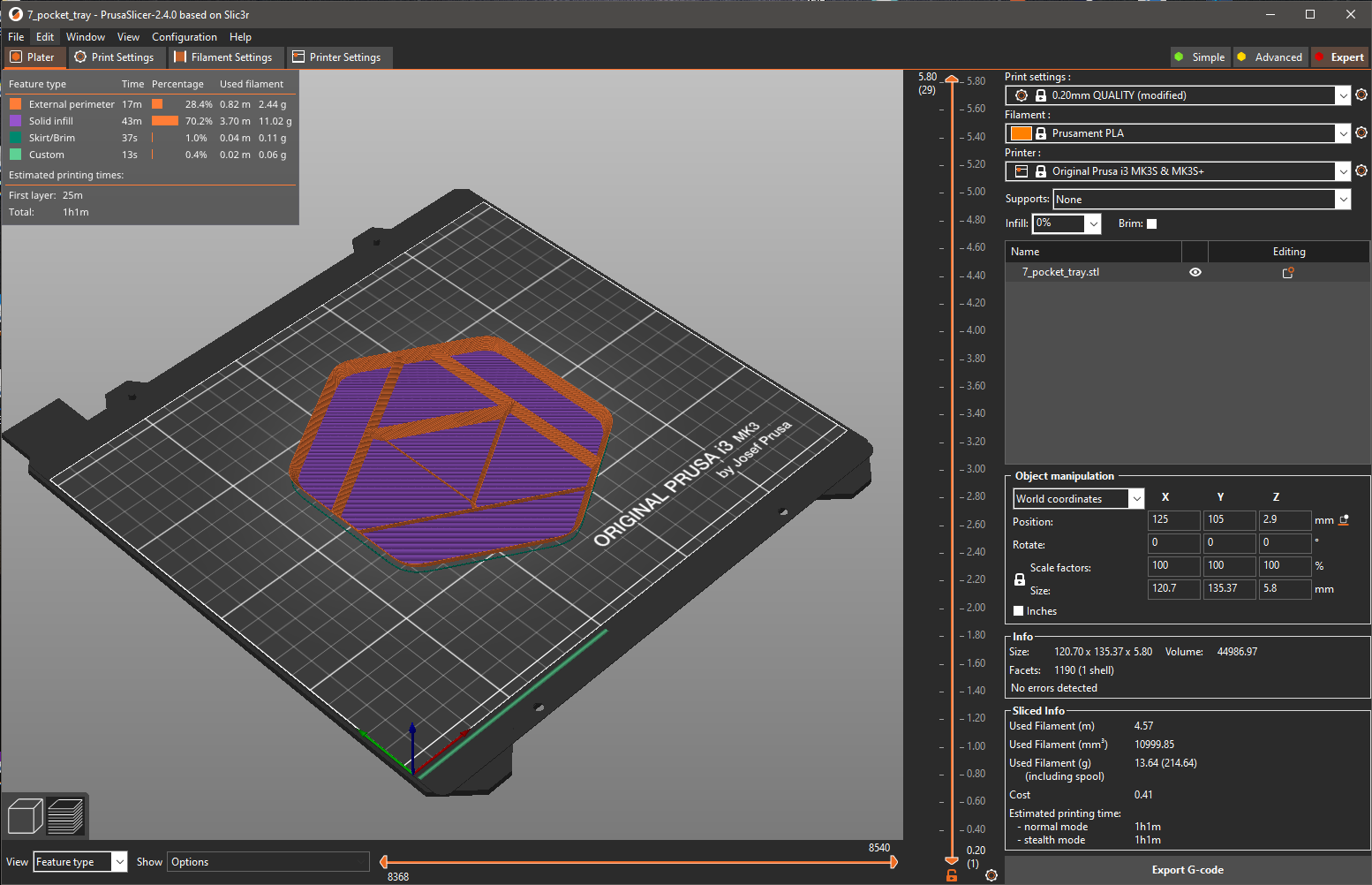Open the File menu
Screen dimensions: 1372x885
[x=16, y=37]
